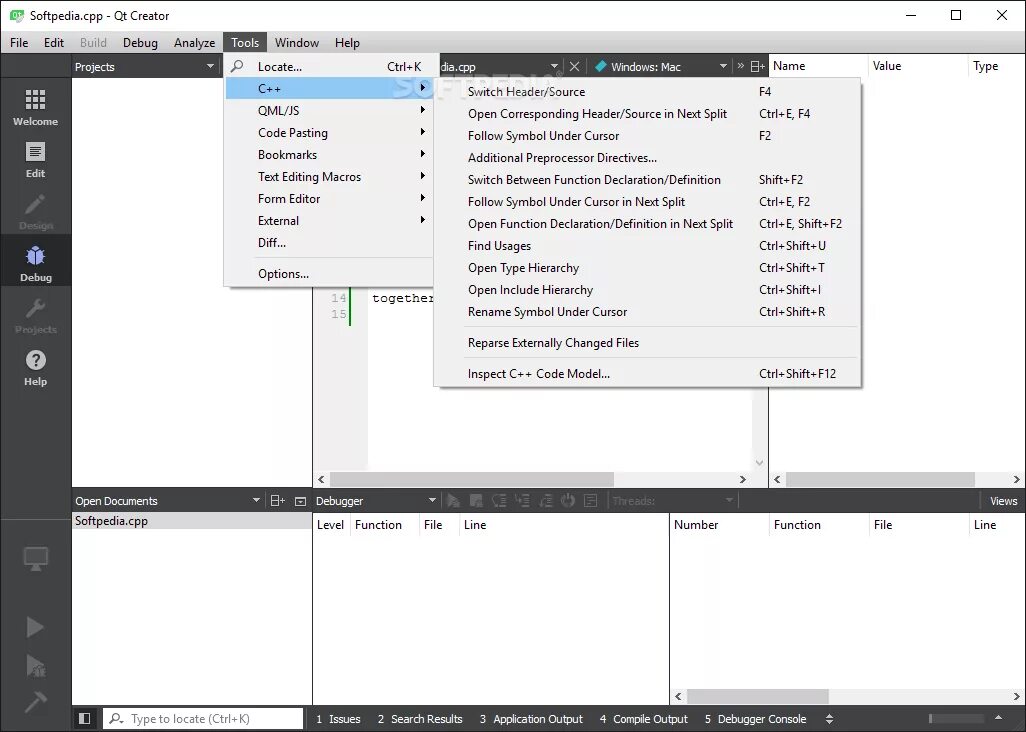1026x732 pixels.
Task: Click the search magnifier in locator field
Action: pyautogui.click(x=116, y=718)
